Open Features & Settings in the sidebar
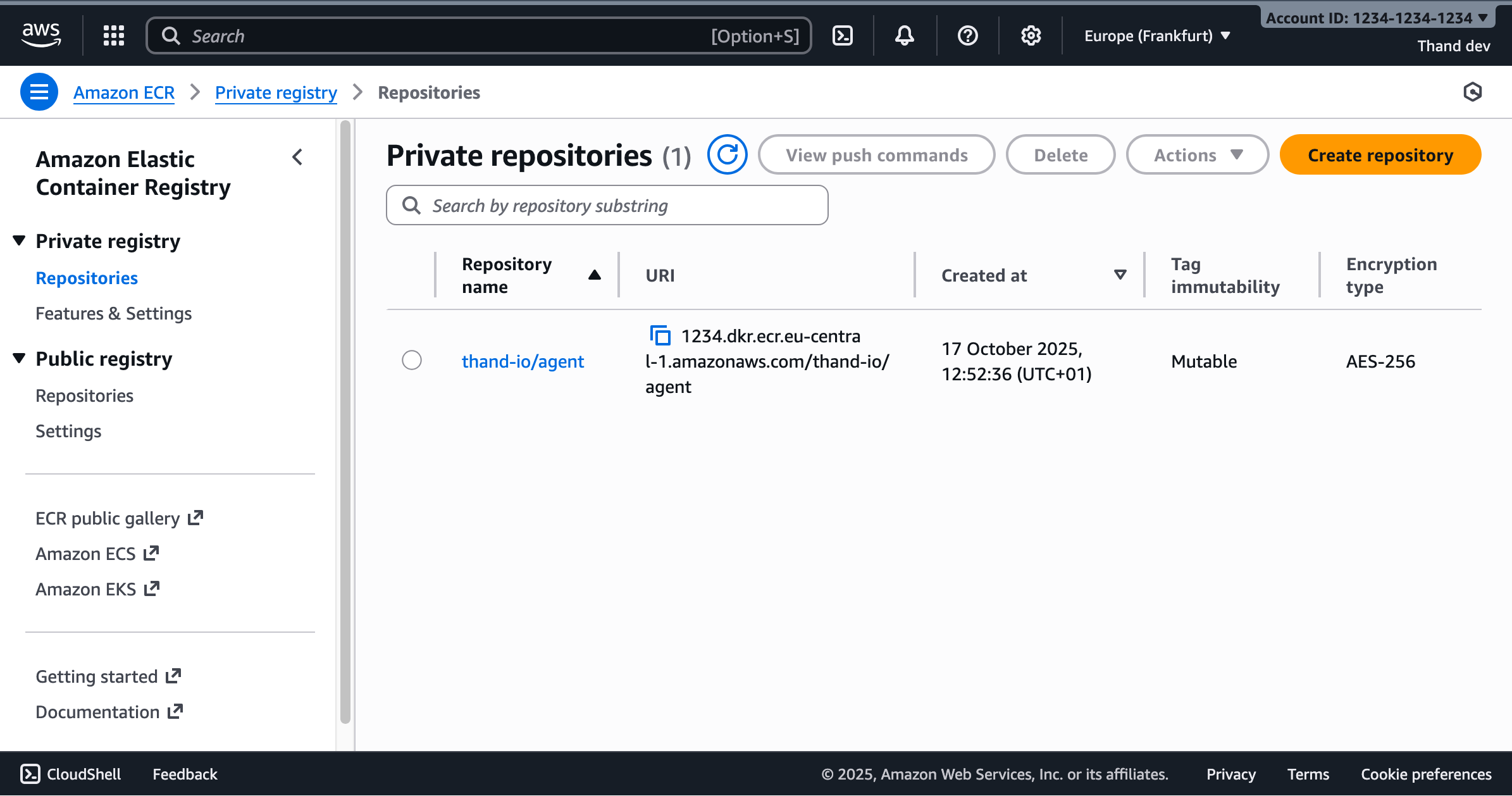 (x=113, y=313)
